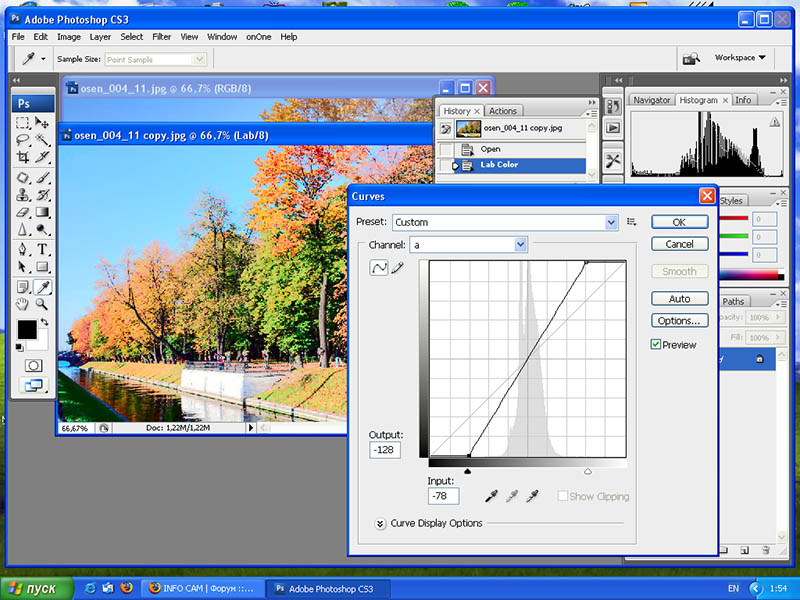Open the Filter menu

(x=161, y=37)
